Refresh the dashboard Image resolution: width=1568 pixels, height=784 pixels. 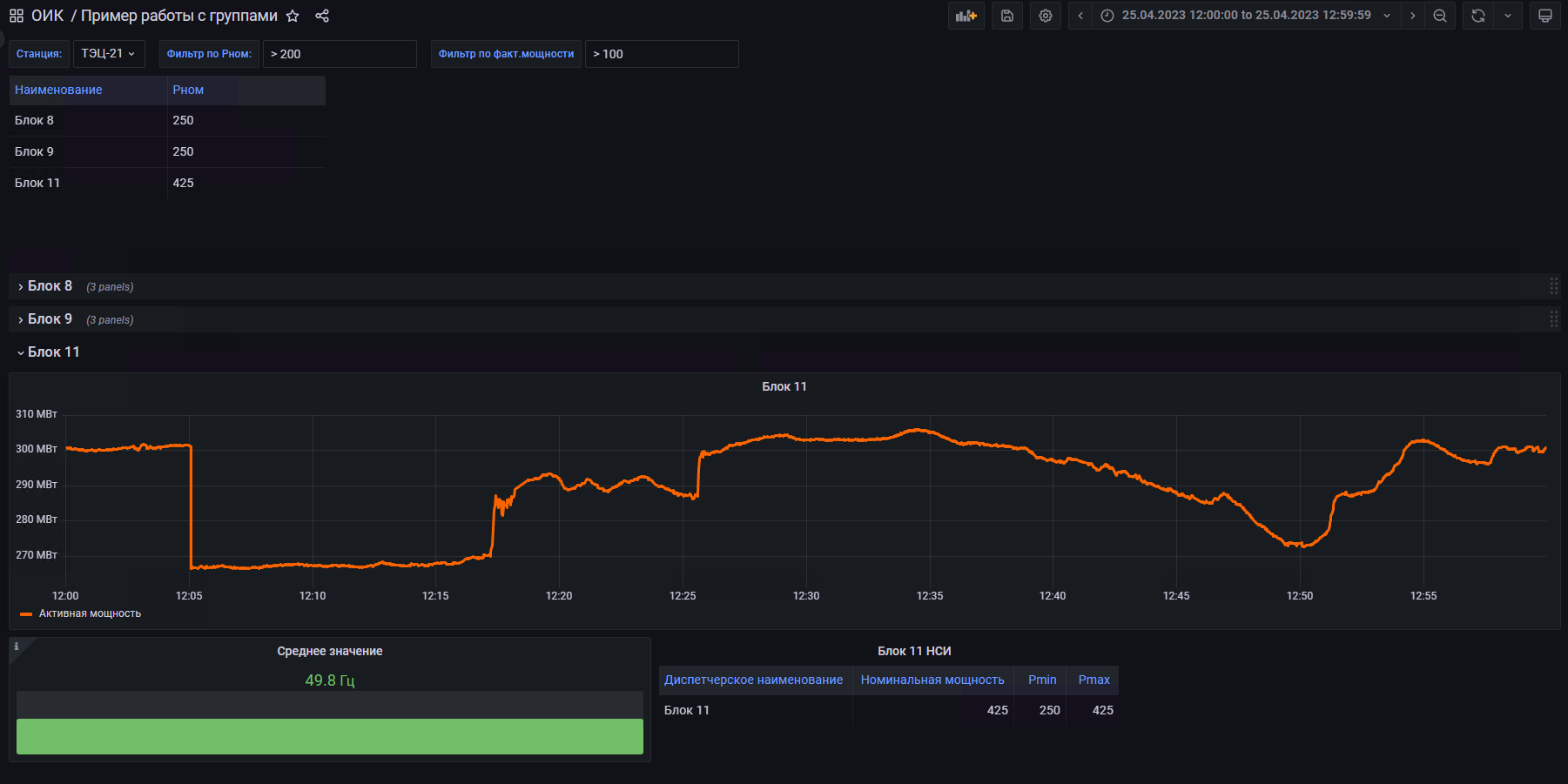(x=1477, y=16)
